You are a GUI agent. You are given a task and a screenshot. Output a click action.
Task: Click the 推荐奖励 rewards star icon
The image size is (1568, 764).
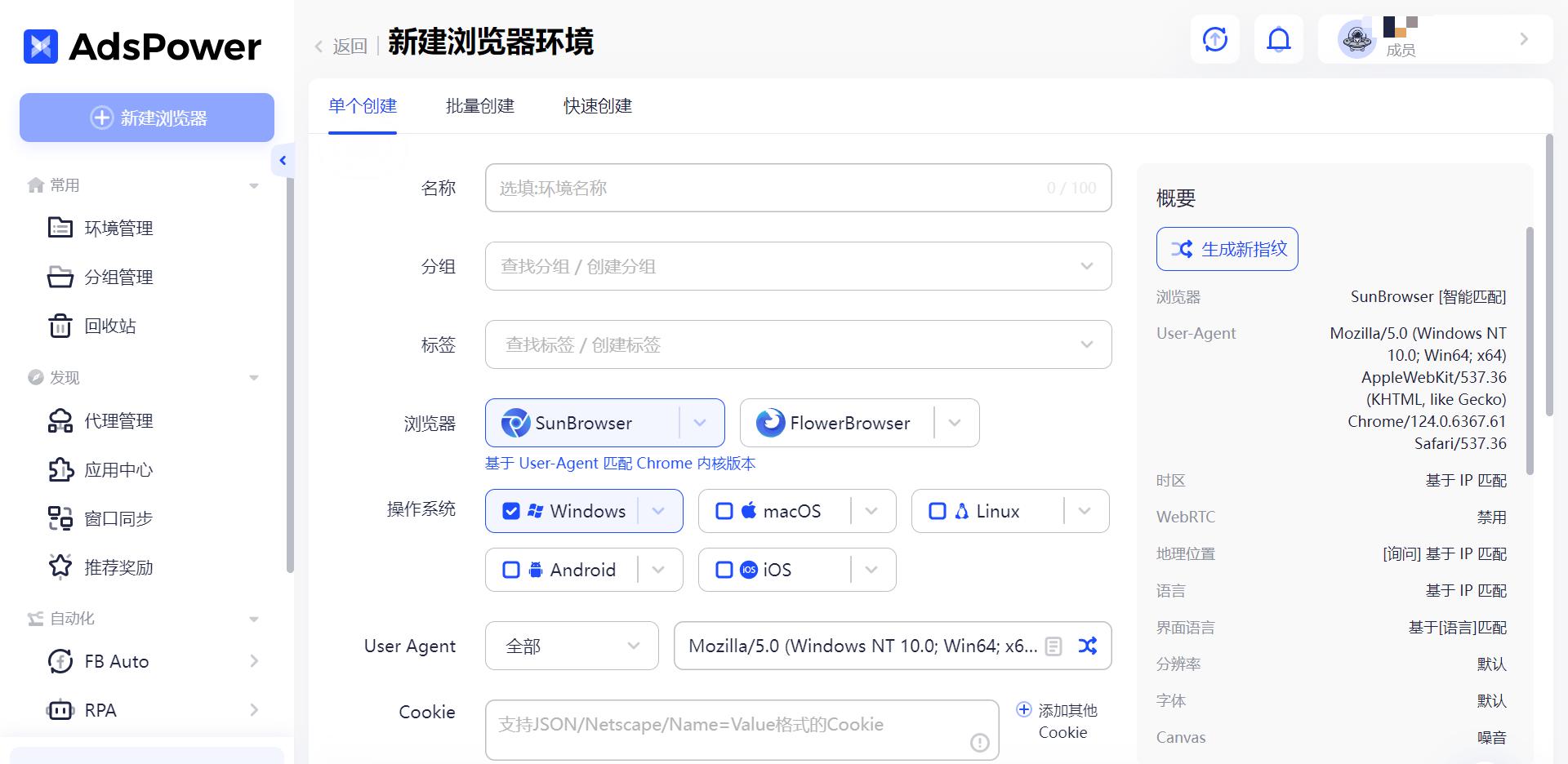(60, 566)
